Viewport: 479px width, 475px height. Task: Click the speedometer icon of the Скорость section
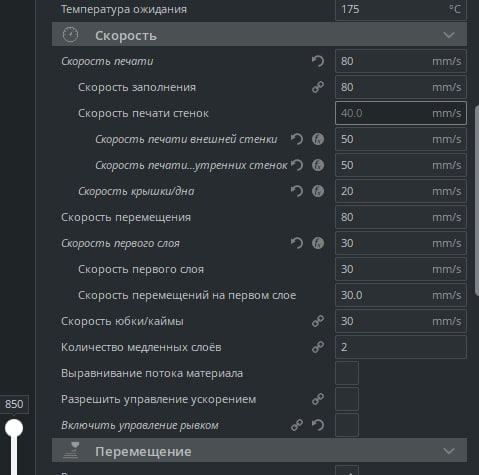pos(70,35)
